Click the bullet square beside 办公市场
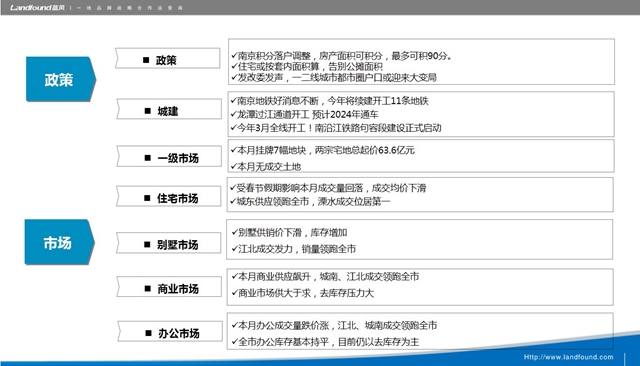 tap(149, 333)
